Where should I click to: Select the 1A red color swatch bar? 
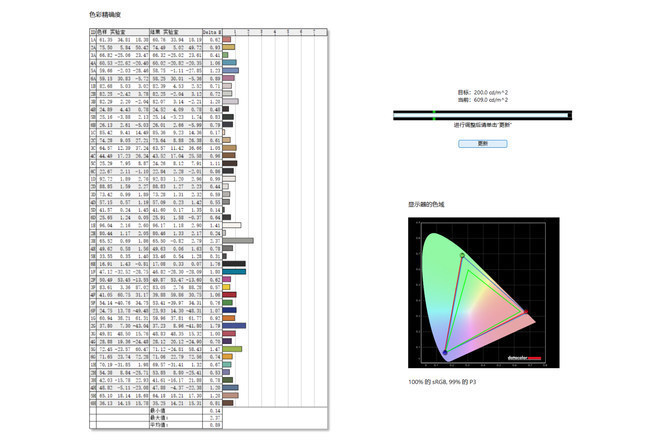click(x=227, y=39)
